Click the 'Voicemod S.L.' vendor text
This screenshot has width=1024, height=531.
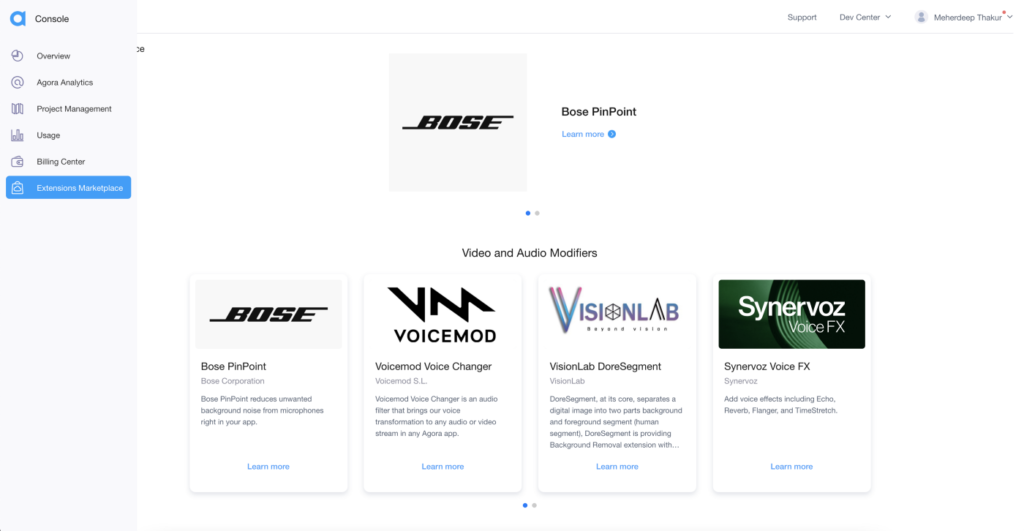pyautogui.click(x=400, y=381)
